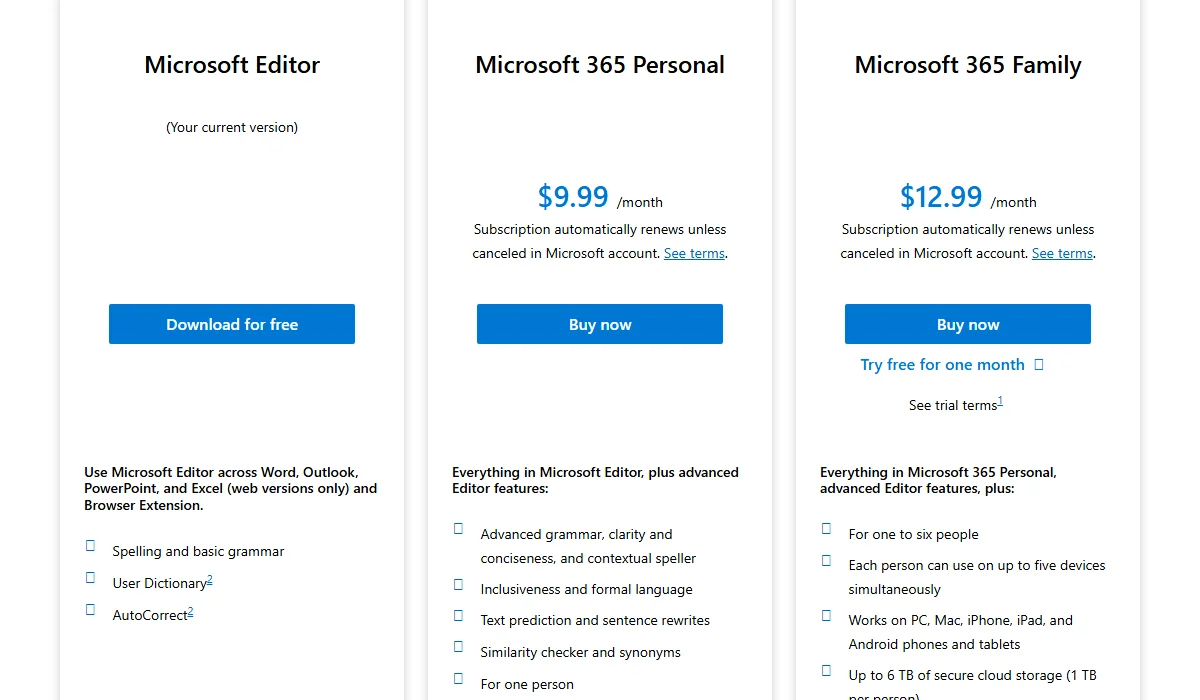This screenshot has width=1200, height=700.
Task: Click the superscript 2 footnote after AutoCorrect
Action: (x=189, y=610)
